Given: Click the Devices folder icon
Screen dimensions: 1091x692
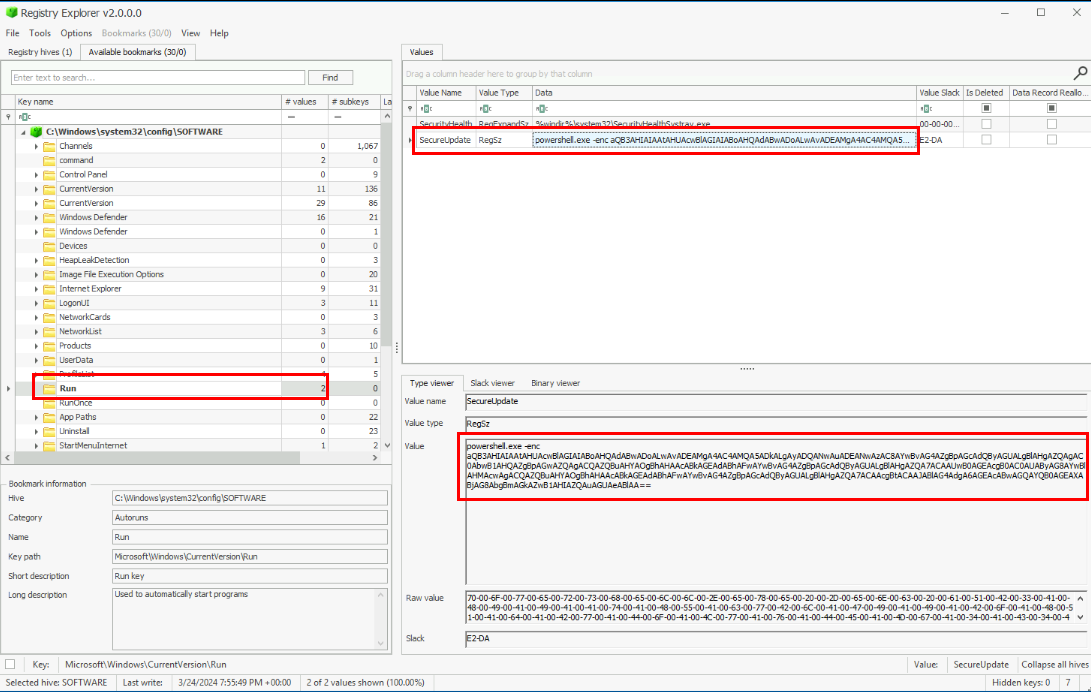Looking at the screenshot, I should tap(49, 246).
